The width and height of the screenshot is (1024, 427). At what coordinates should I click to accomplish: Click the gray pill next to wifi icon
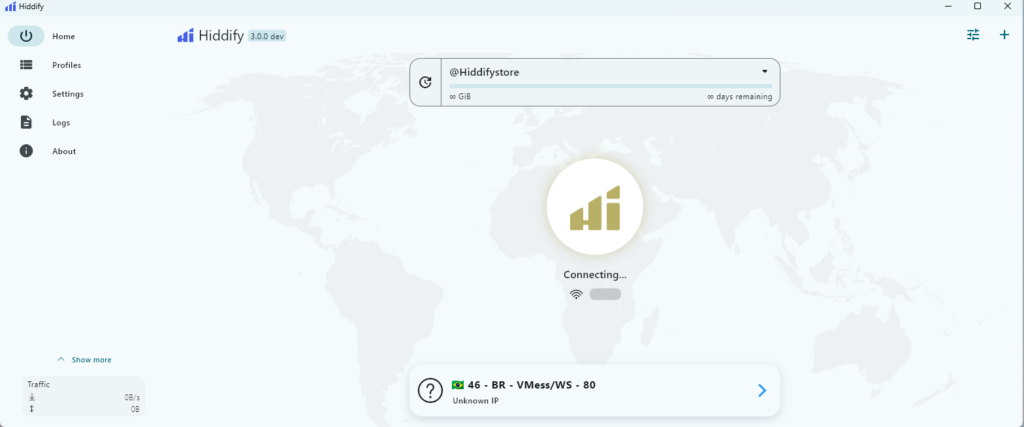tap(605, 294)
